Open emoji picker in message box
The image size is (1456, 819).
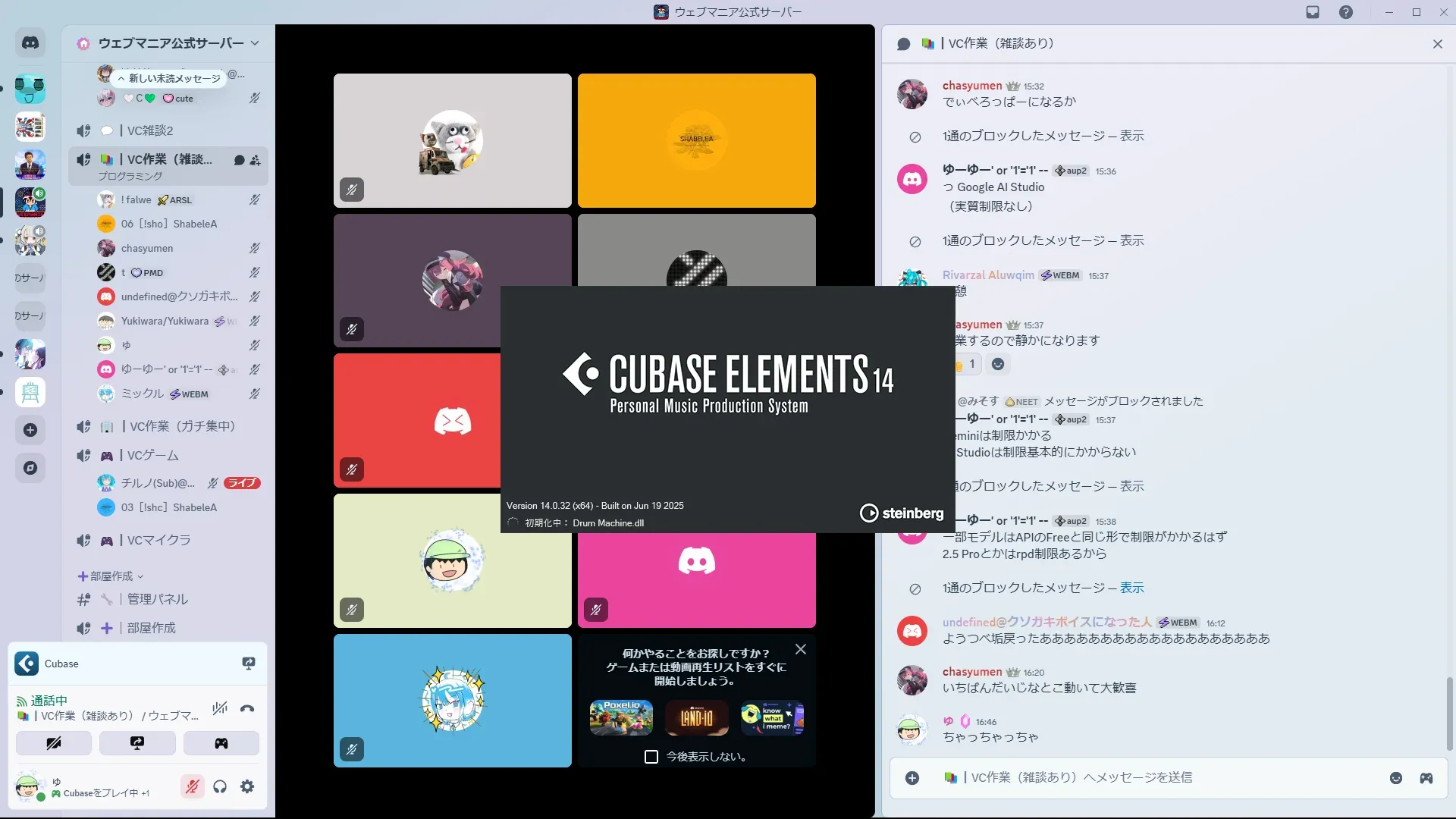(1396, 778)
